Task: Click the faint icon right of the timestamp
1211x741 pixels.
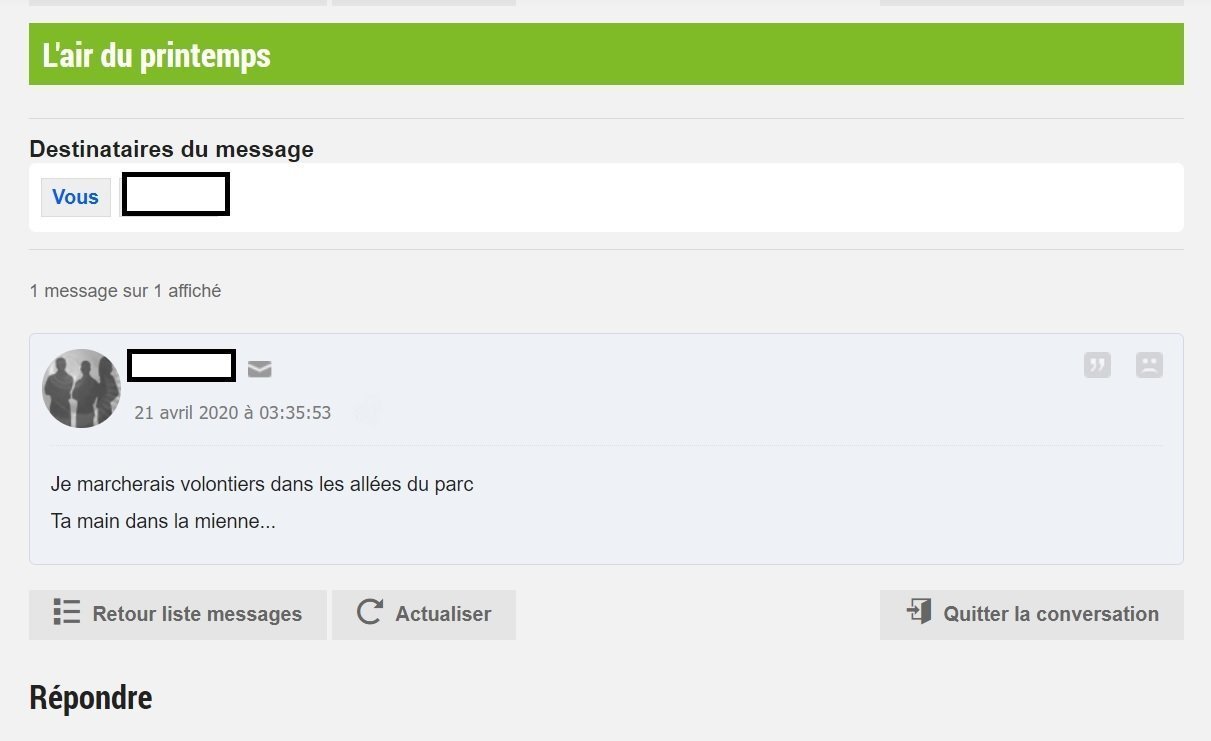Action: pyautogui.click(x=368, y=410)
